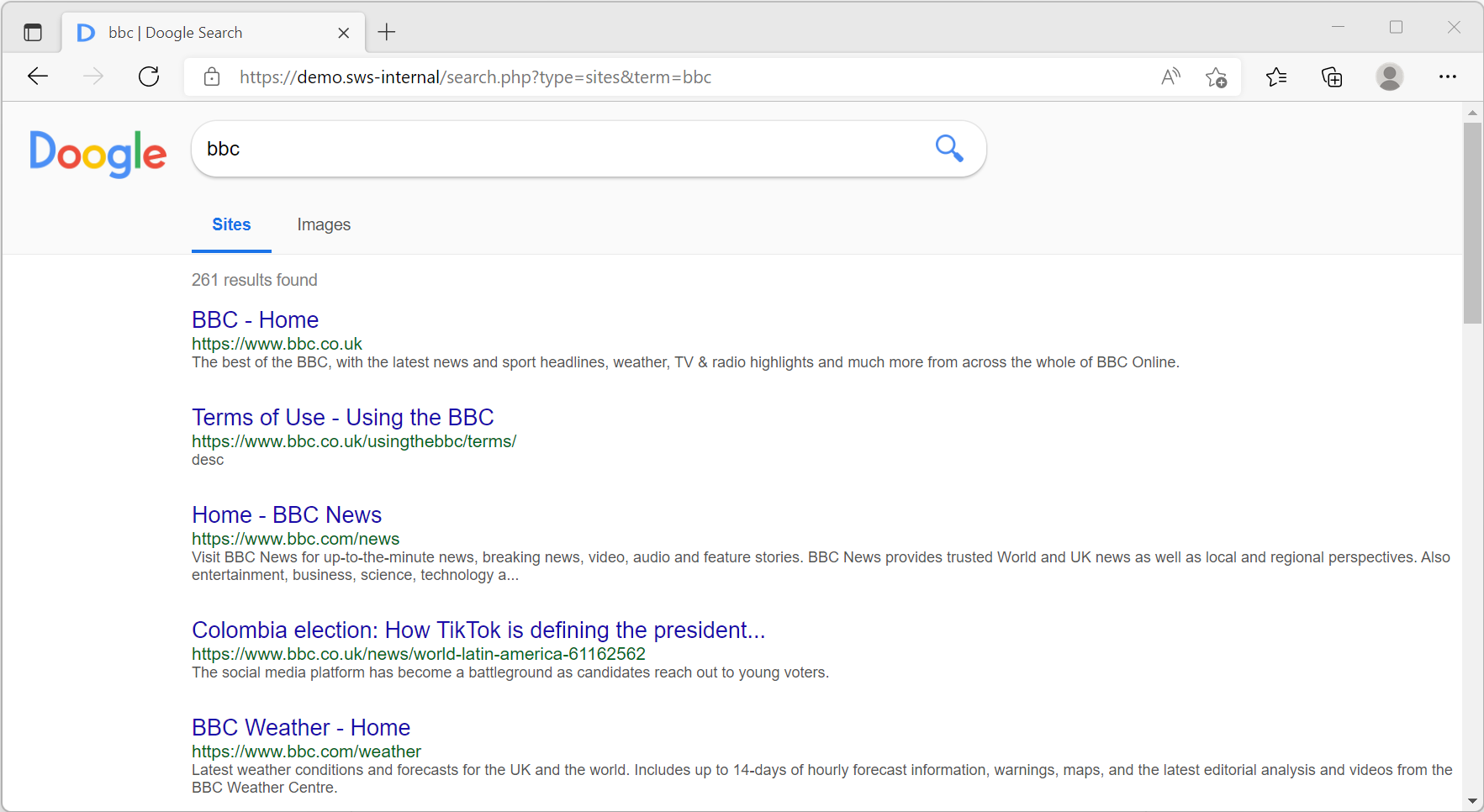Screen dimensions: 1484x812
Task: Add this page to favorites
Action: coord(1216,76)
